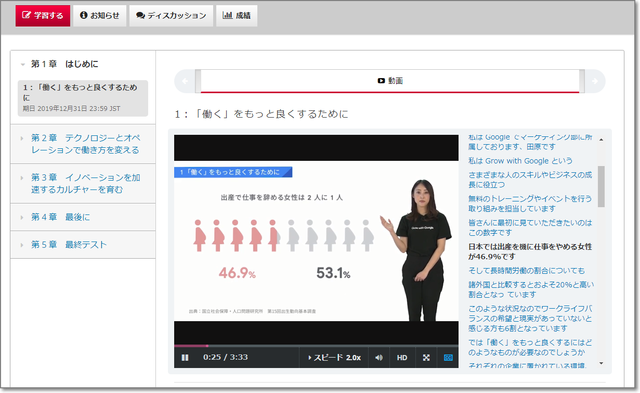Click the video progress bar
This screenshot has height=393, width=640.
click(x=316, y=346)
